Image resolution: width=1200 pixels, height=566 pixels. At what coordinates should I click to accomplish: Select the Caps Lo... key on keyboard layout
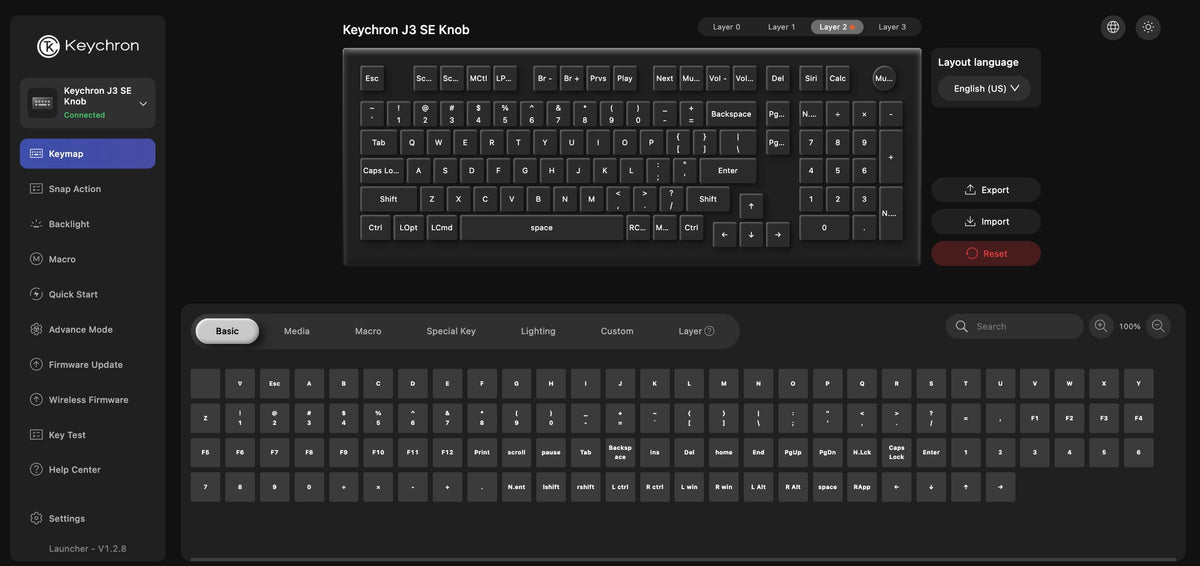pyautogui.click(x=382, y=171)
